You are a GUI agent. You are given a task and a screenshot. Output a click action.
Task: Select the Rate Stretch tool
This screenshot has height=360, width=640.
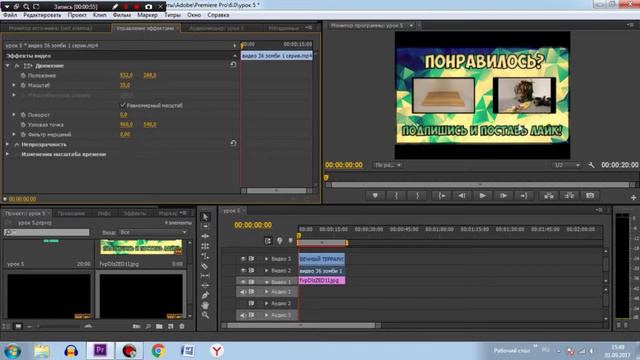(x=205, y=256)
